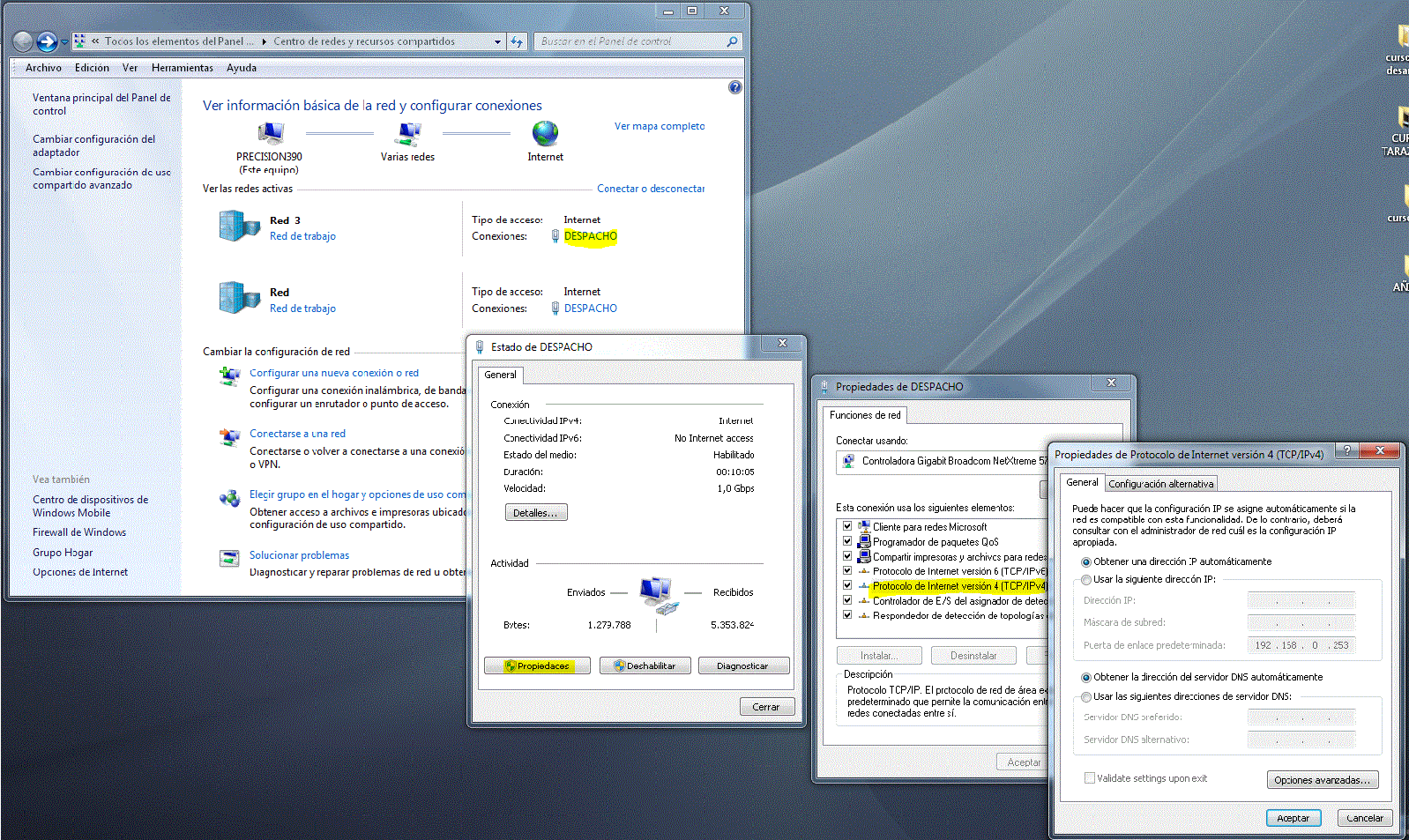Viewport: 1409px width, 840px height.
Task: Click the PRECISION390 computer icon
Action: click(270, 134)
